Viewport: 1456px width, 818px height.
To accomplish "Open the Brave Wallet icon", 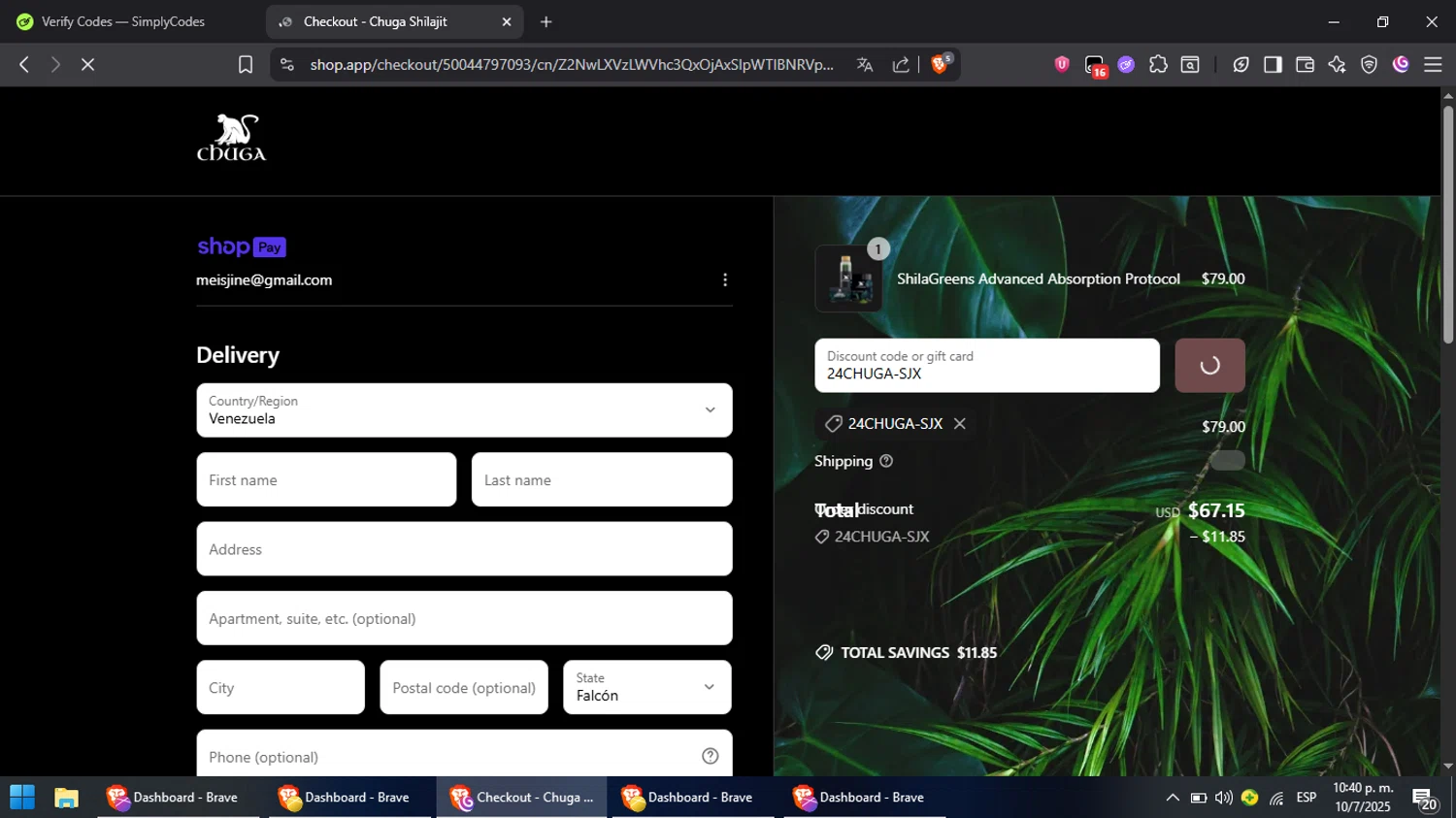I will [x=1305, y=64].
